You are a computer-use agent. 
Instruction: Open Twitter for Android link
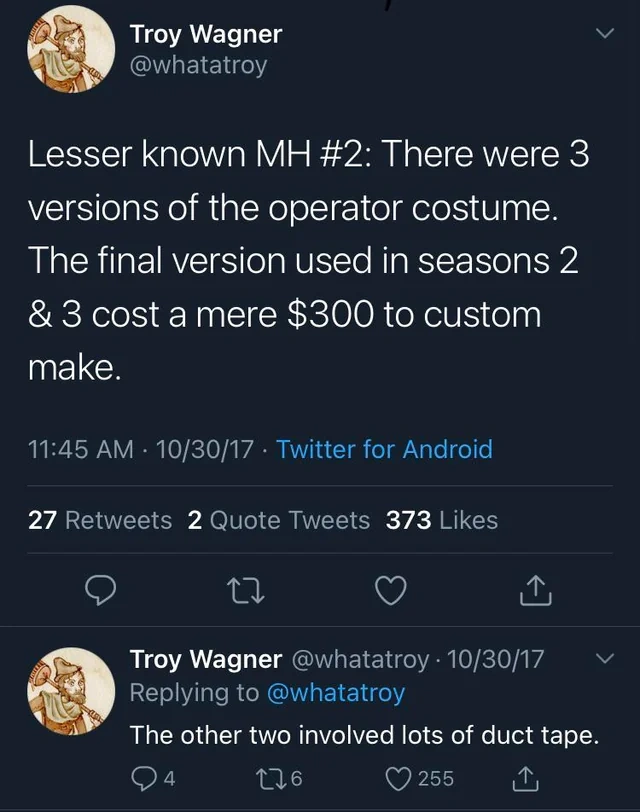(384, 449)
